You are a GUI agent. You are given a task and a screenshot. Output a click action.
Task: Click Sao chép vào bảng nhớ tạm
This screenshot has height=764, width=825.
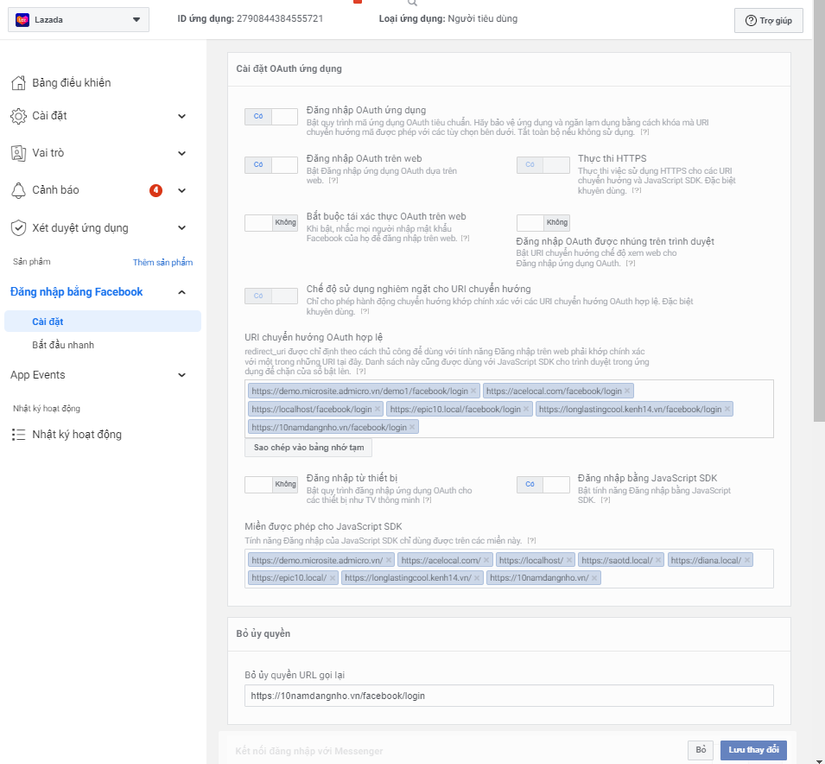309,447
